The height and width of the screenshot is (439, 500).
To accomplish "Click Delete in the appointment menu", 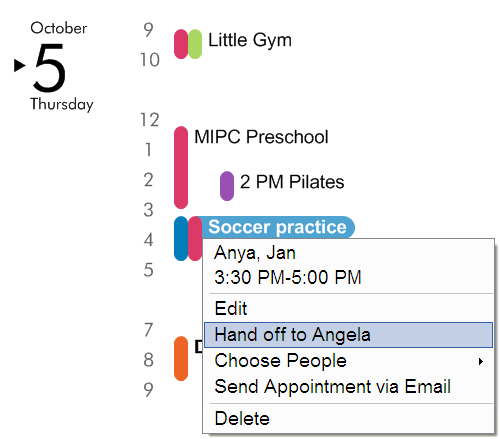I will coord(348,418).
